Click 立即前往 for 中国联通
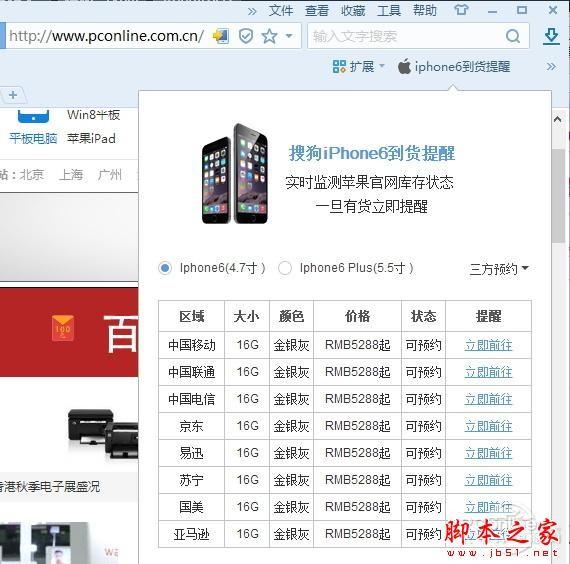 (x=488, y=372)
